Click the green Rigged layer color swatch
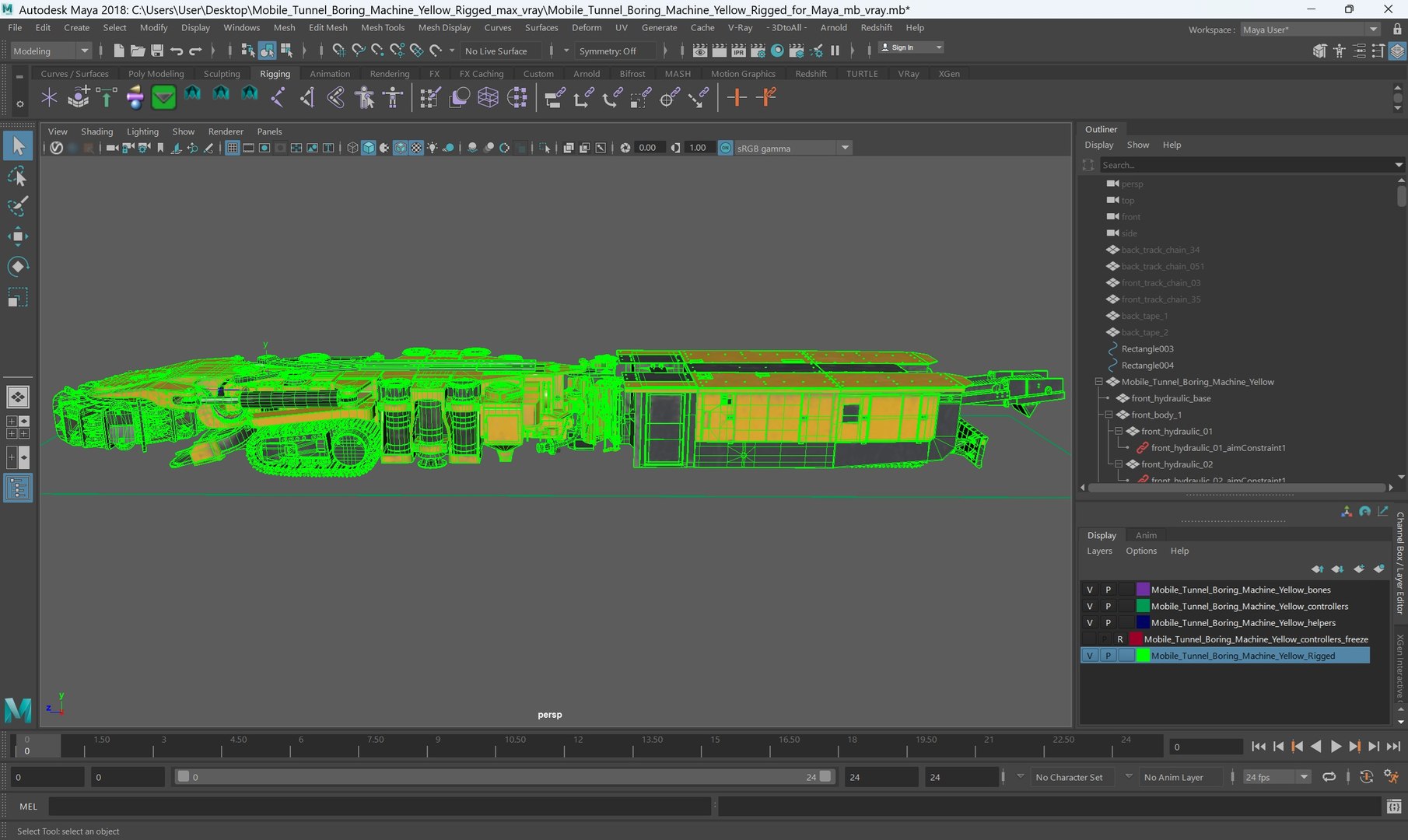This screenshot has height=840, width=1408. click(1143, 656)
